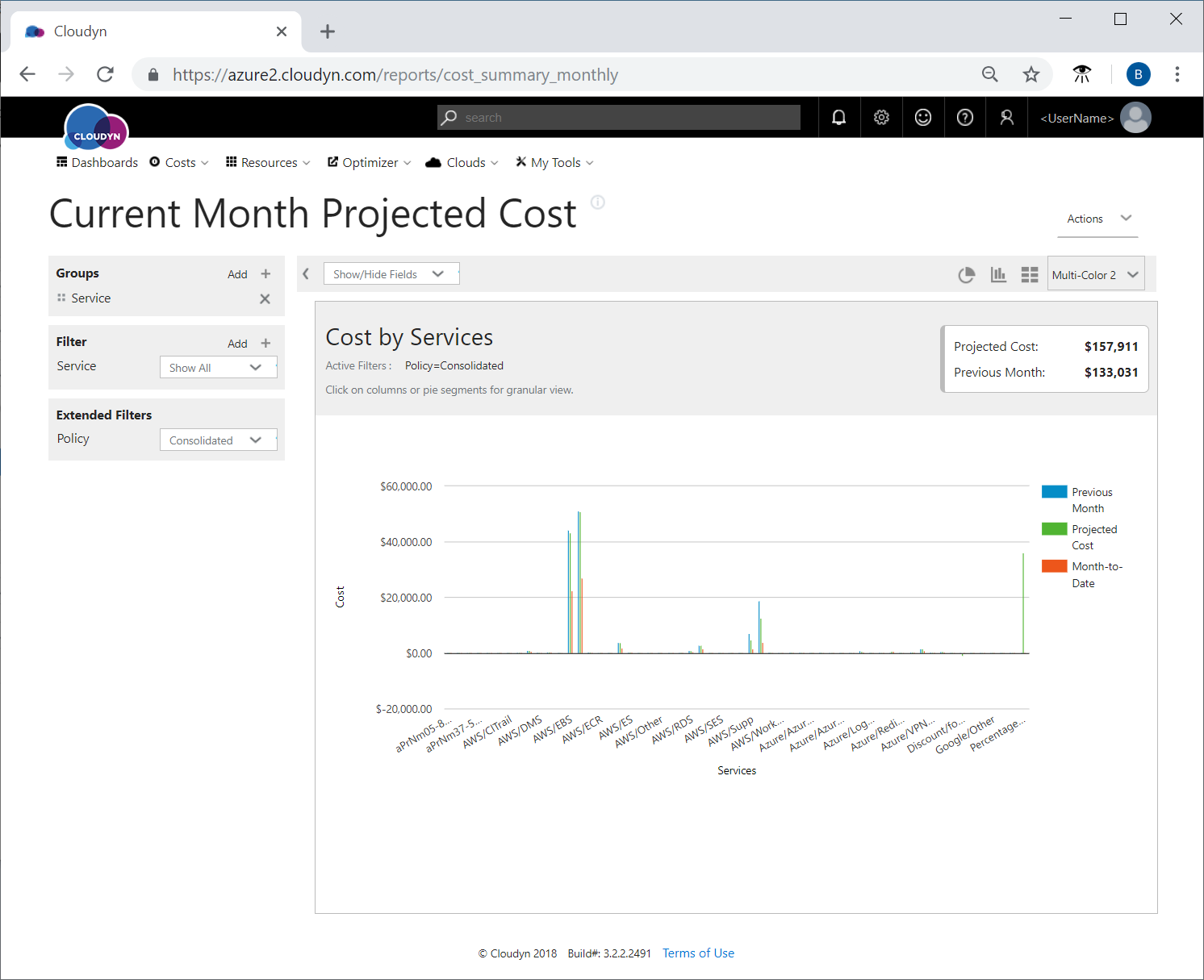Click the Add link in Filter
This screenshot has width=1204, height=980.
pyautogui.click(x=237, y=343)
